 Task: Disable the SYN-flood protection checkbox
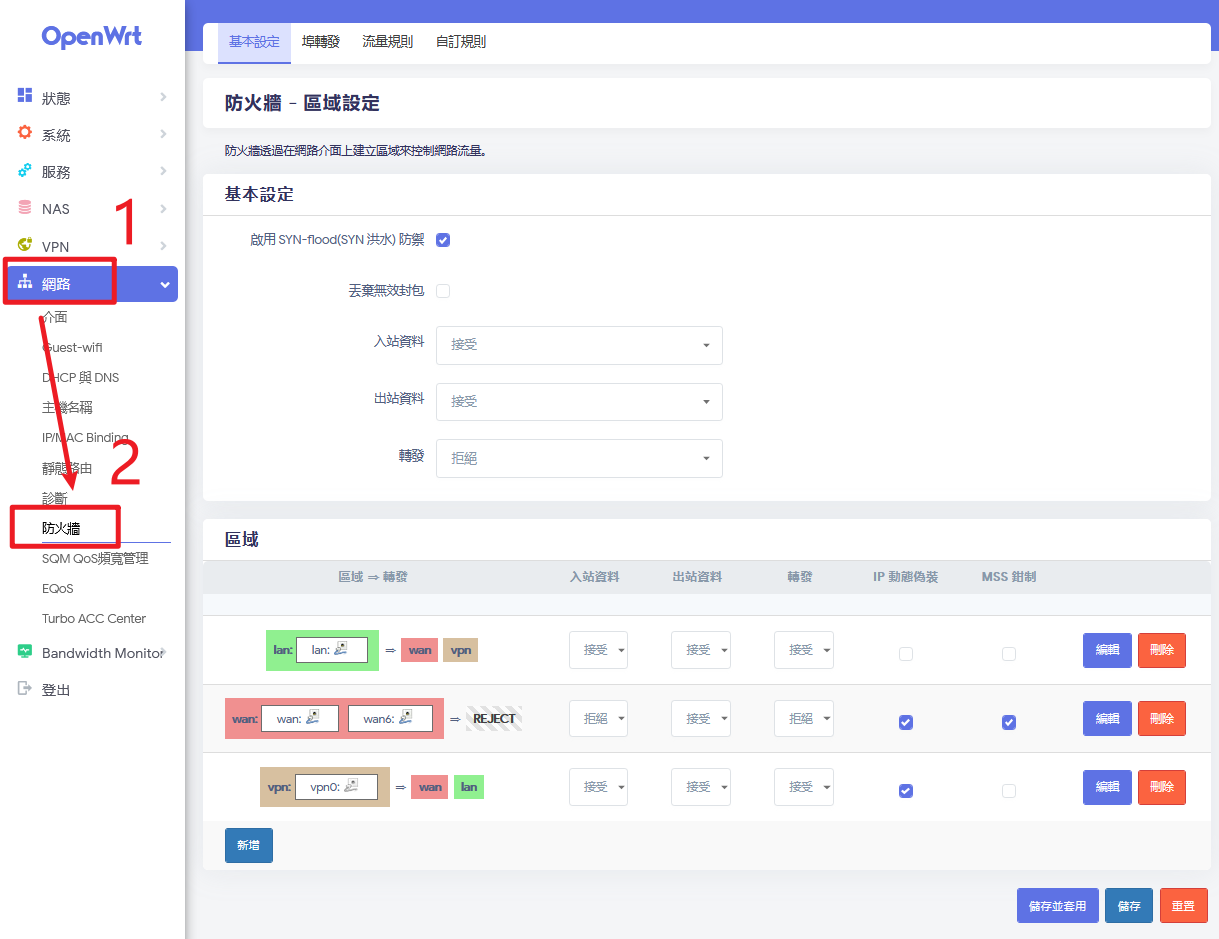443,240
